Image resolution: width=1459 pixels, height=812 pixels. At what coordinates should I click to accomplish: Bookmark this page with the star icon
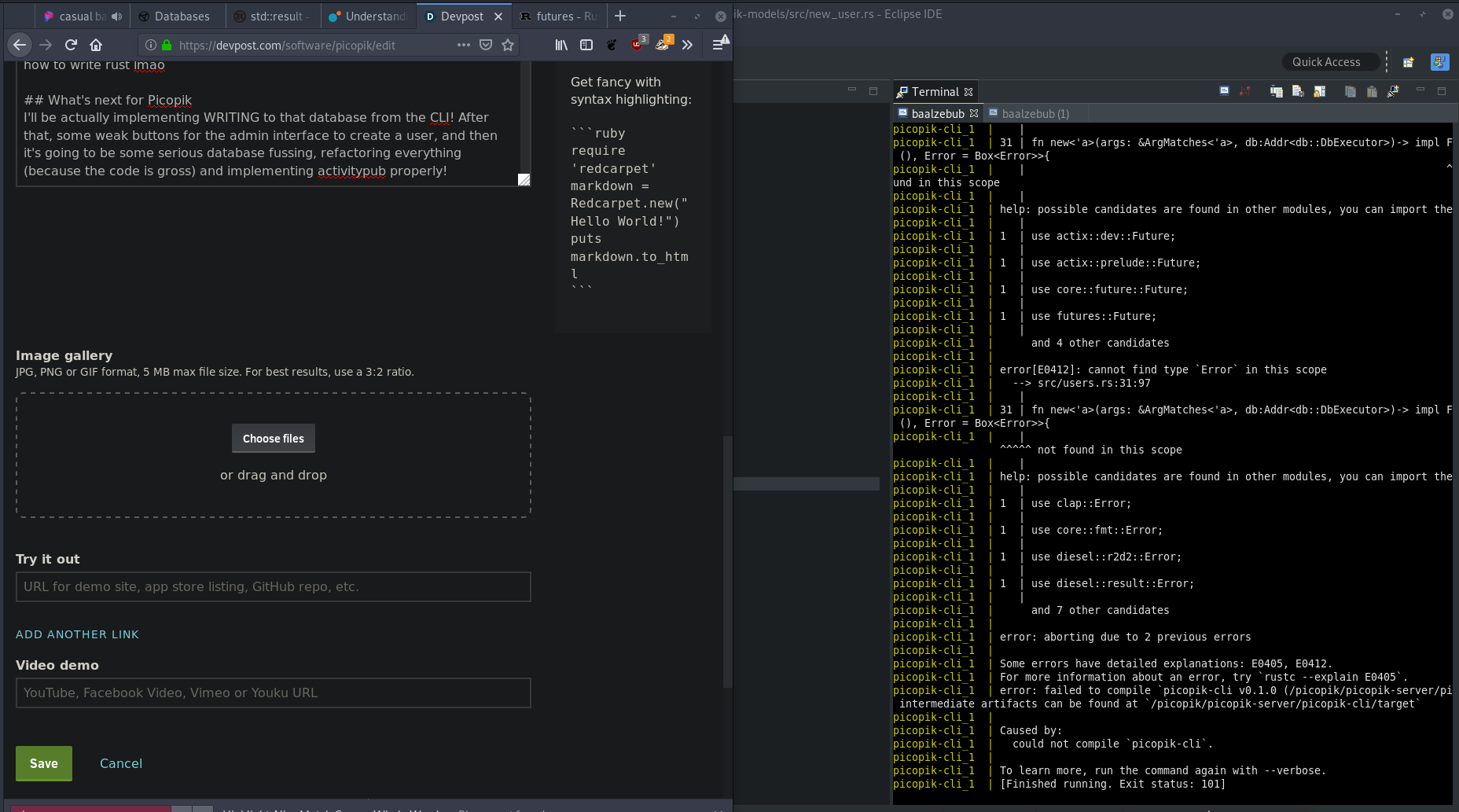pos(508,45)
